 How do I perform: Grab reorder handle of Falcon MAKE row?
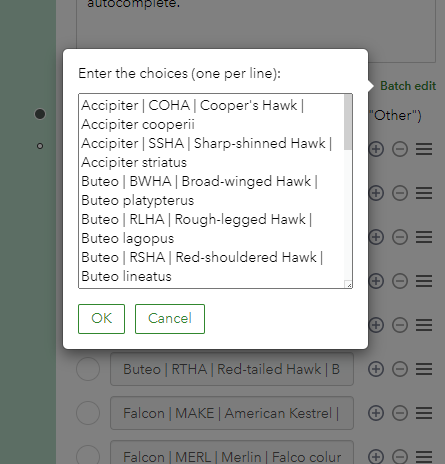point(424,413)
